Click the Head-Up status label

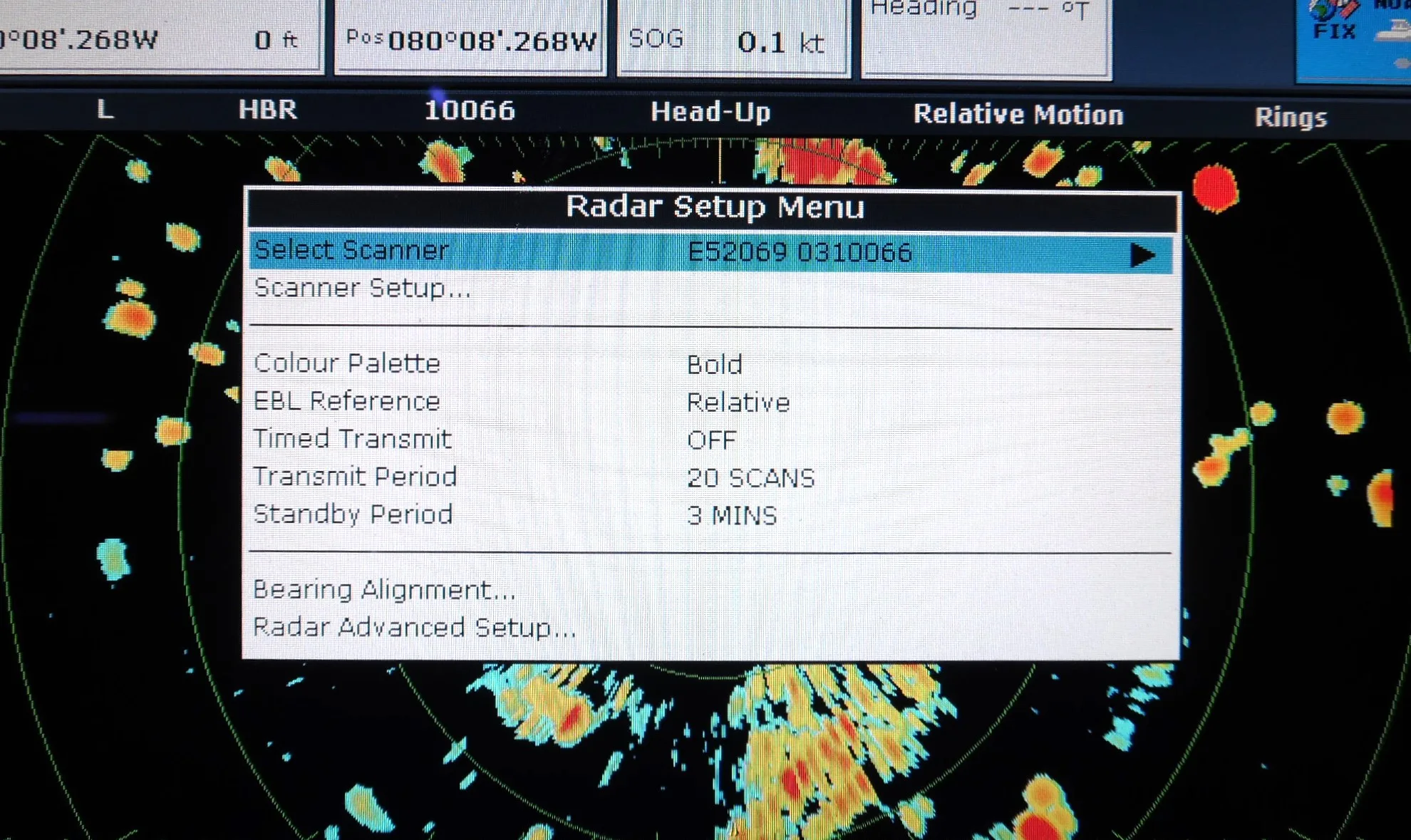click(x=710, y=113)
